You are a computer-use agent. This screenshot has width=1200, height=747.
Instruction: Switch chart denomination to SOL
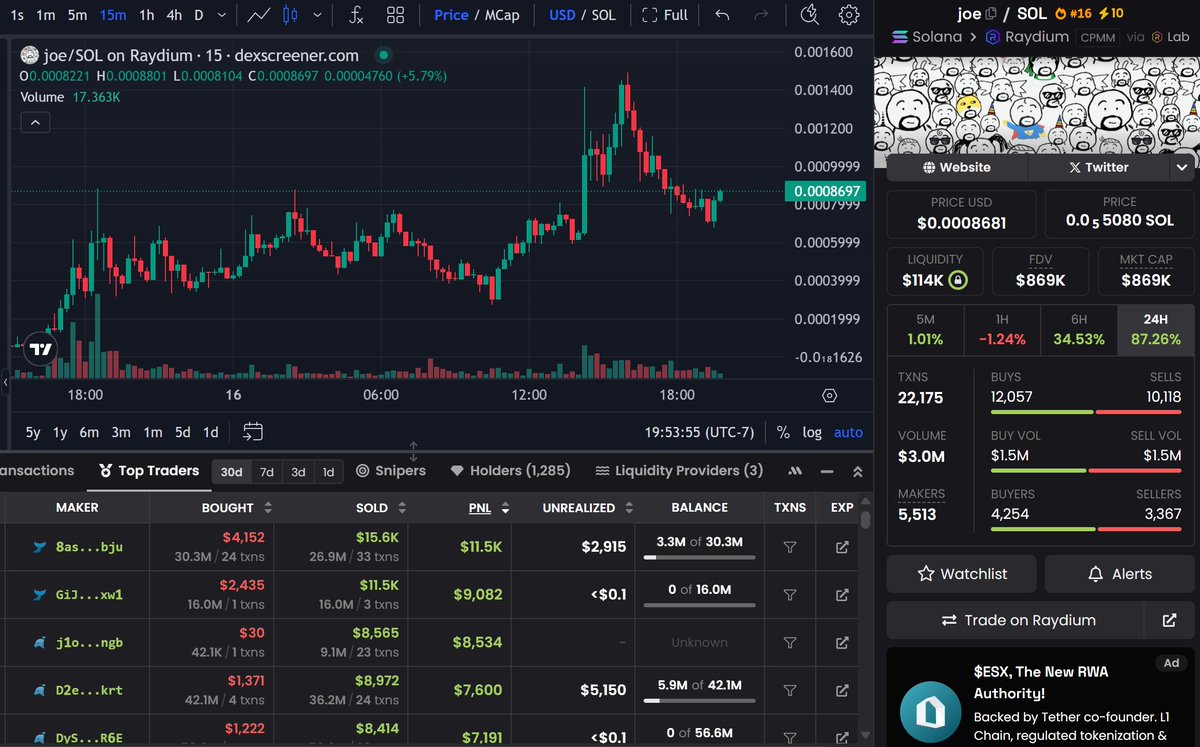point(603,15)
